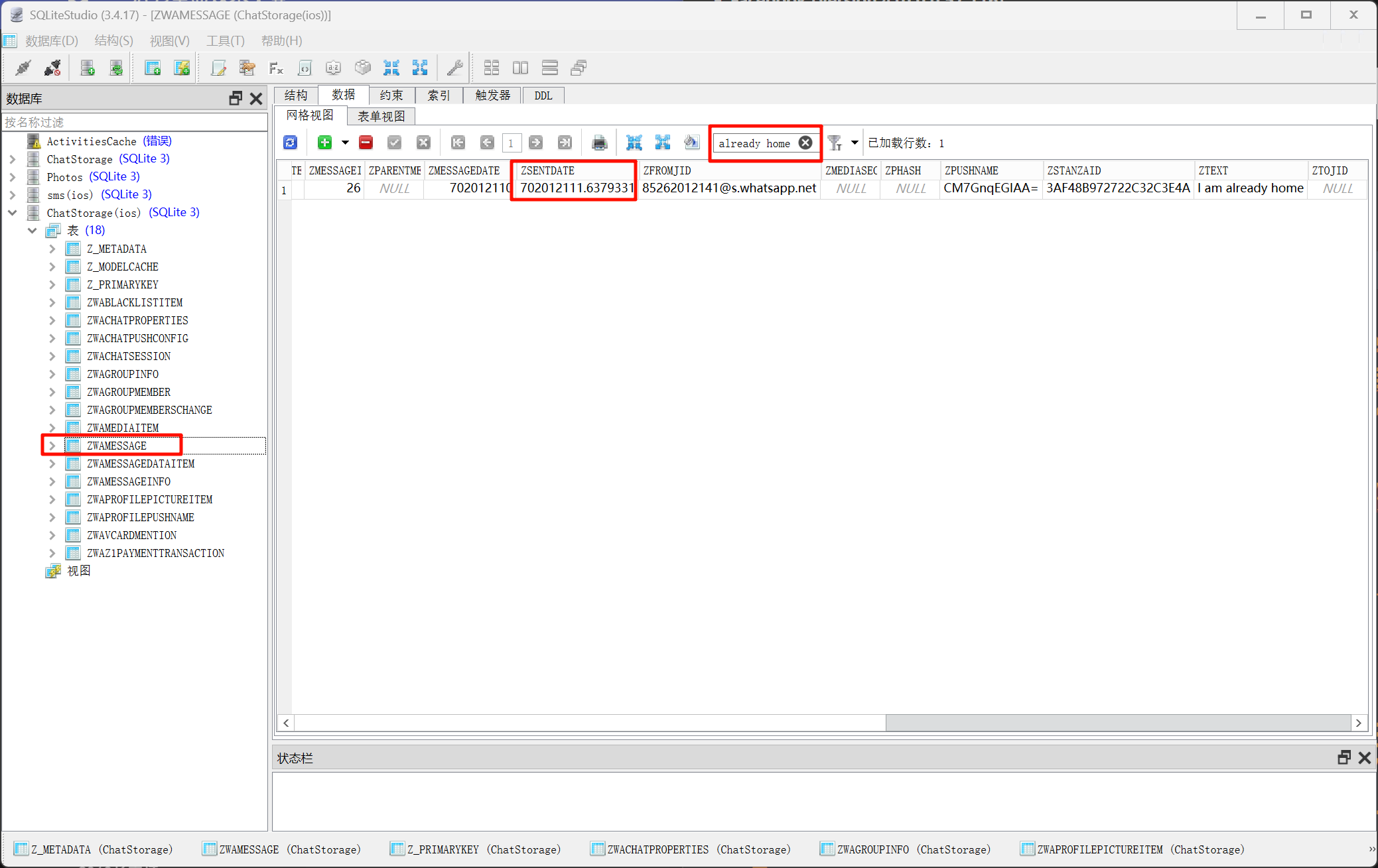Open the SQL function editor Fx icon
Screen dimensions: 1378x868
(x=276, y=68)
